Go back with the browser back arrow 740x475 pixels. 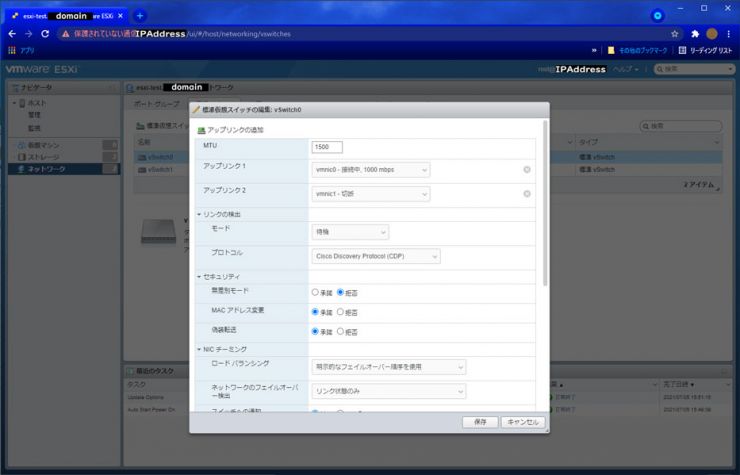pyautogui.click(x=12, y=34)
